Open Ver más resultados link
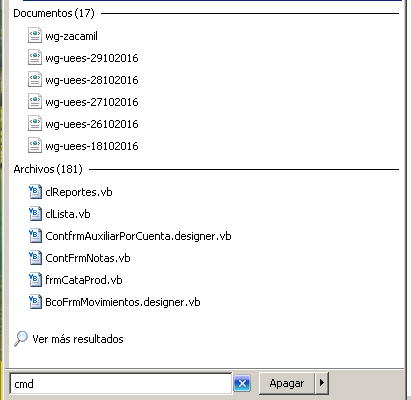The image size is (411, 400). point(78,339)
